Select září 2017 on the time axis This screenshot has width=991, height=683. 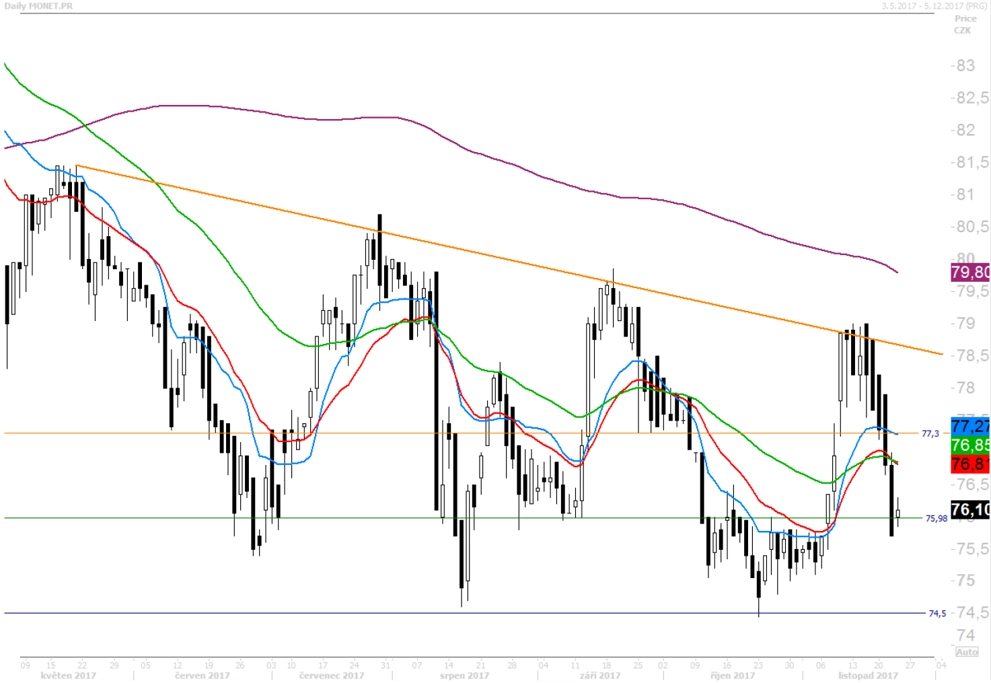click(x=600, y=675)
